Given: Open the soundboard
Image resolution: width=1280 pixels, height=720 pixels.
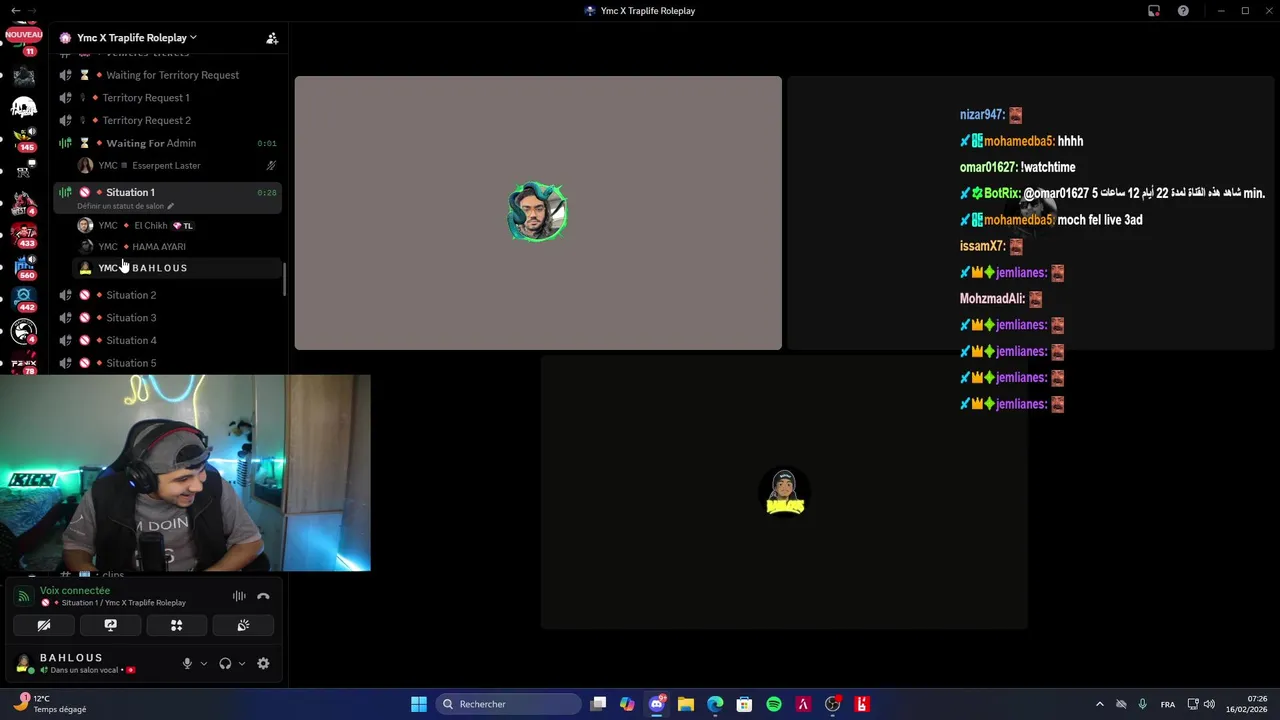Looking at the screenshot, I should pos(243,625).
